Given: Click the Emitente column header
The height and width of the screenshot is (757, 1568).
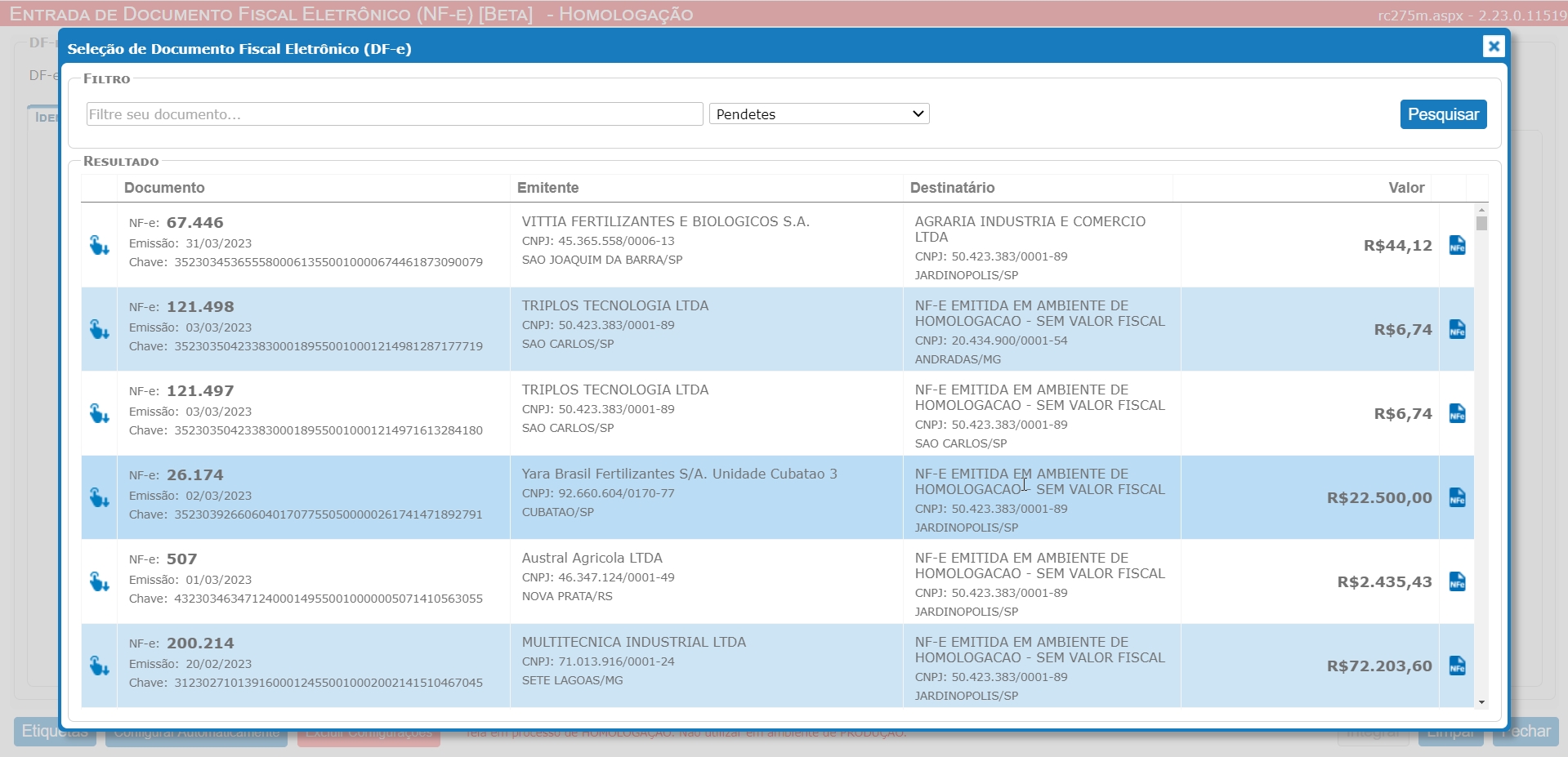Looking at the screenshot, I should click(x=547, y=188).
